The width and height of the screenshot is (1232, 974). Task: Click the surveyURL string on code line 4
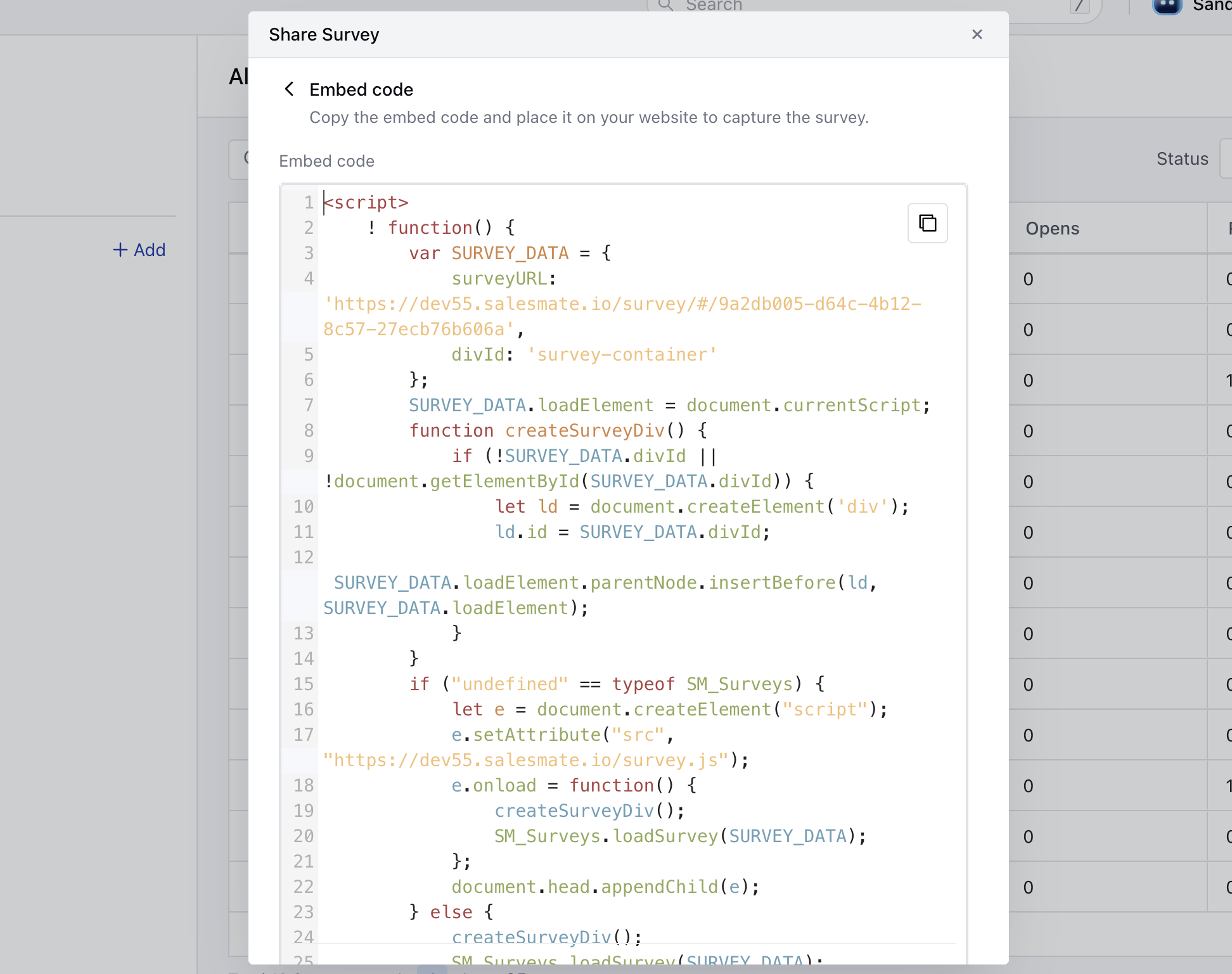tap(622, 317)
